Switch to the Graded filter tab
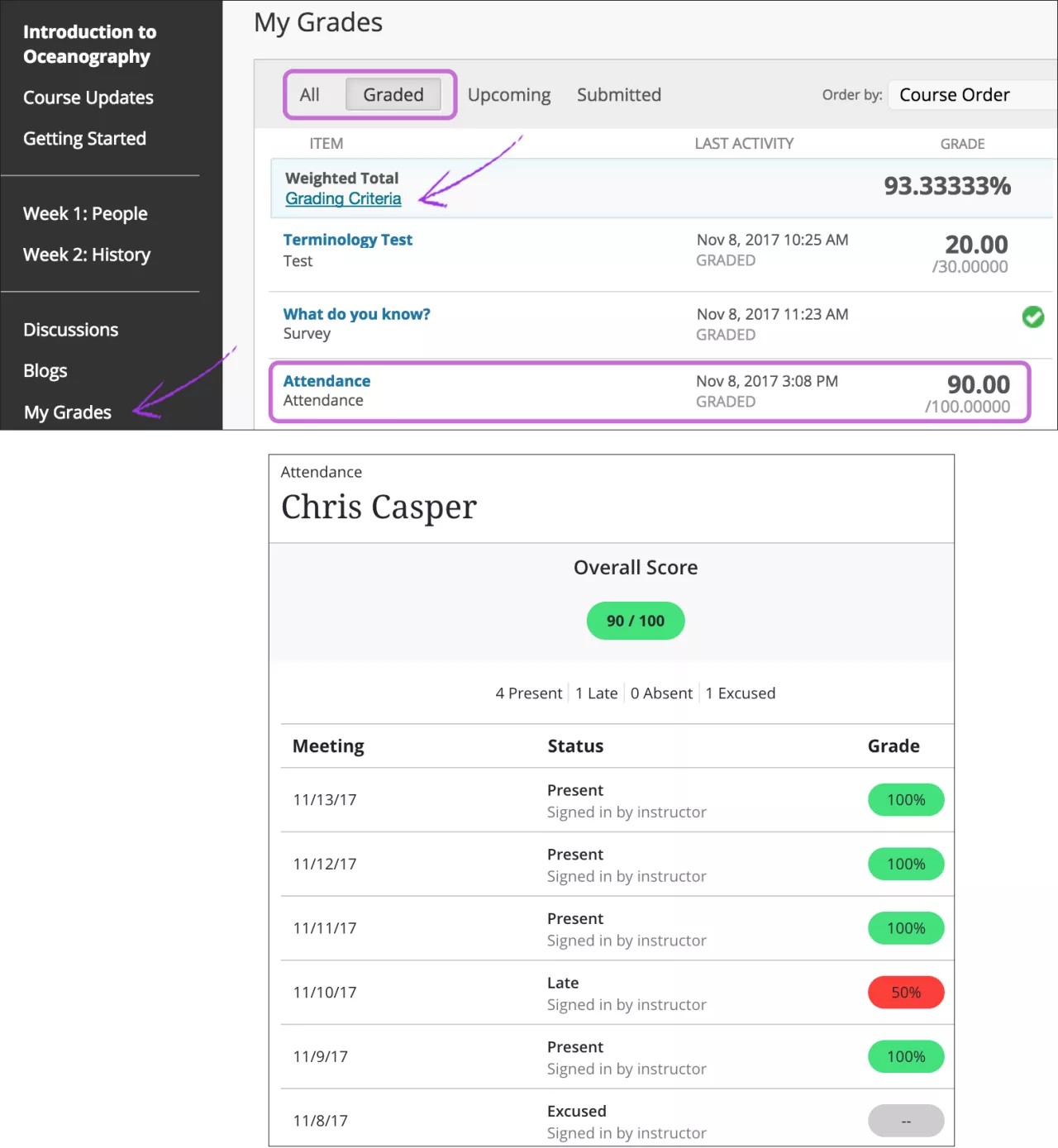1058x1148 pixels. (x=393, y=95)
